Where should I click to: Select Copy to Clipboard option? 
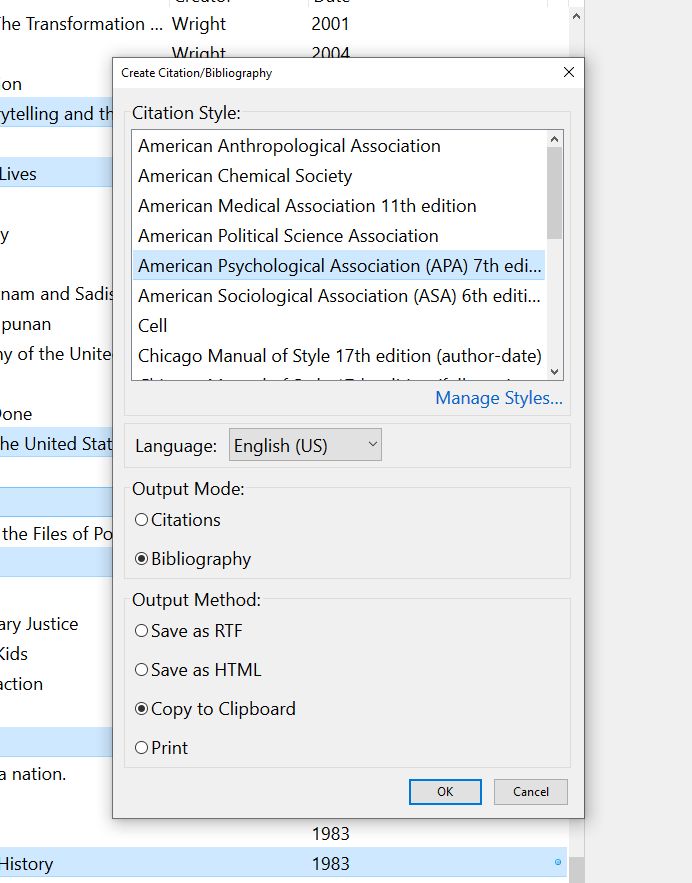tap(215, 708)
